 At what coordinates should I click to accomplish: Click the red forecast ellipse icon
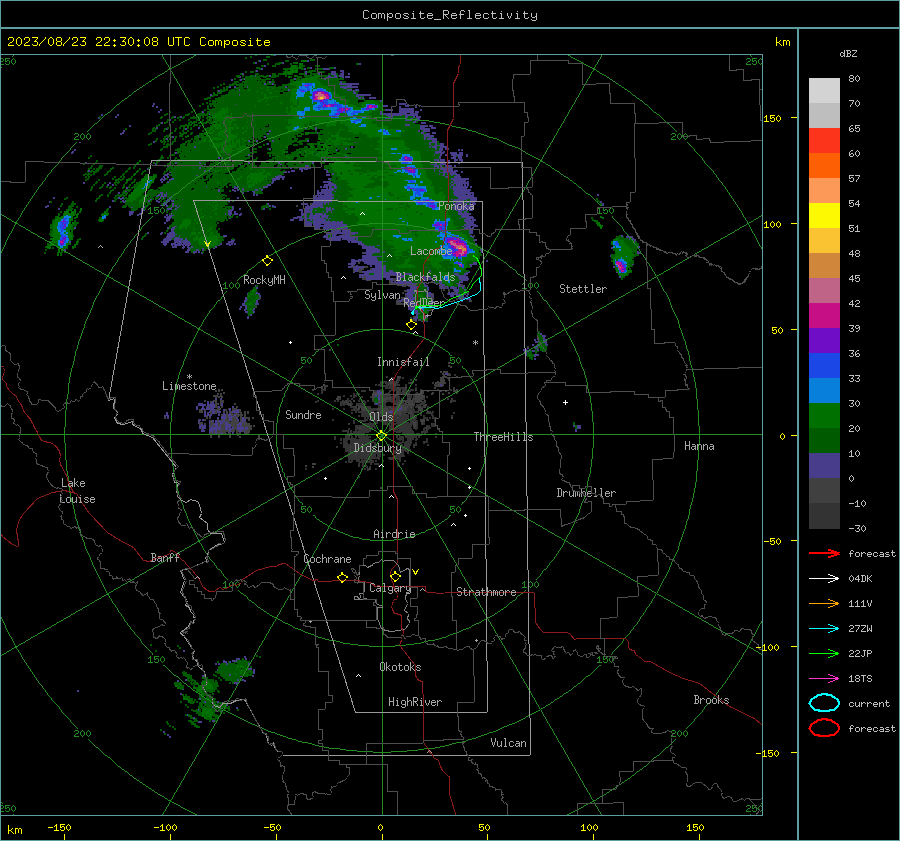pos(824,728)
